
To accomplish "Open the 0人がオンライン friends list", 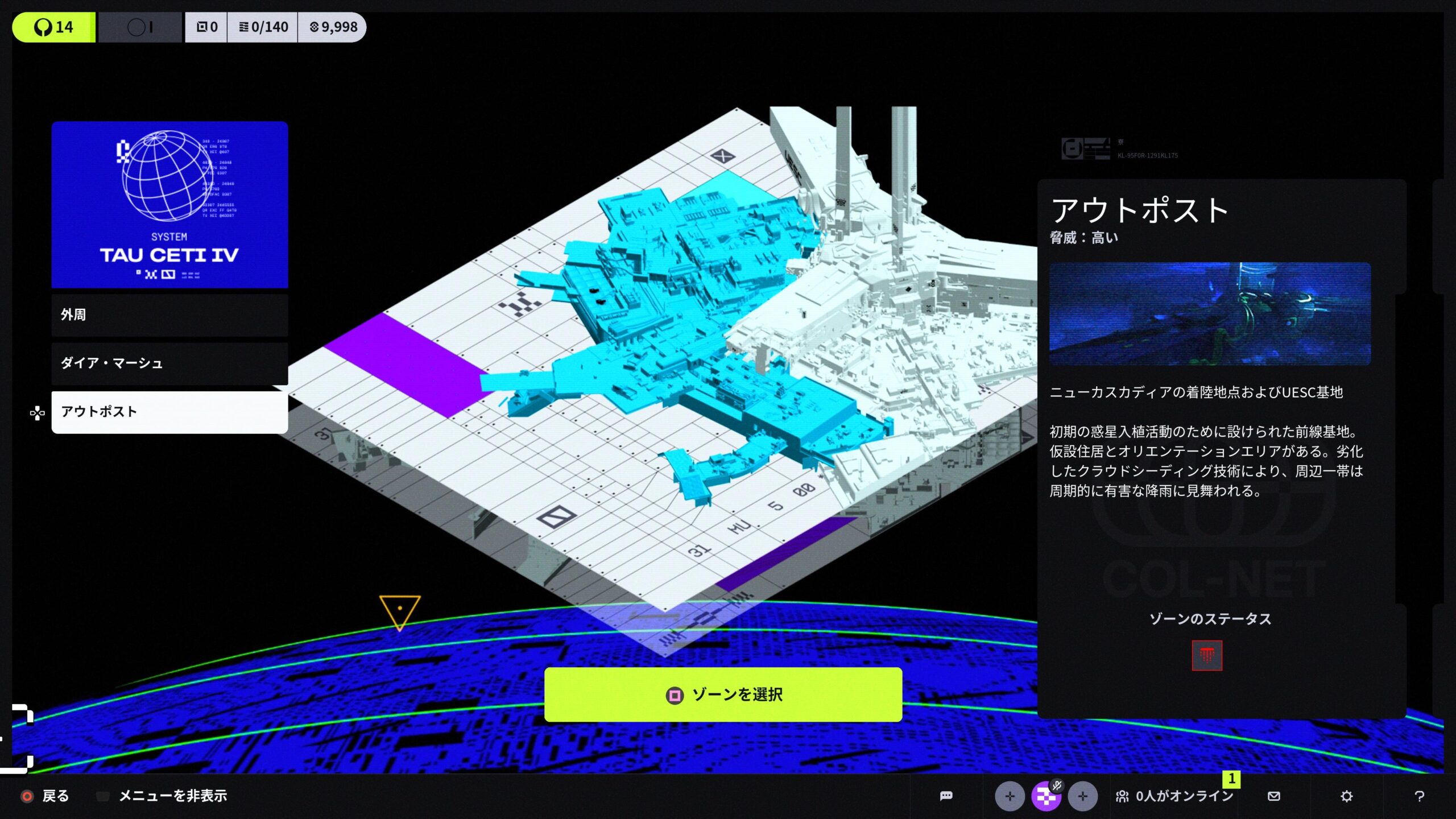I will (1175, 796).
